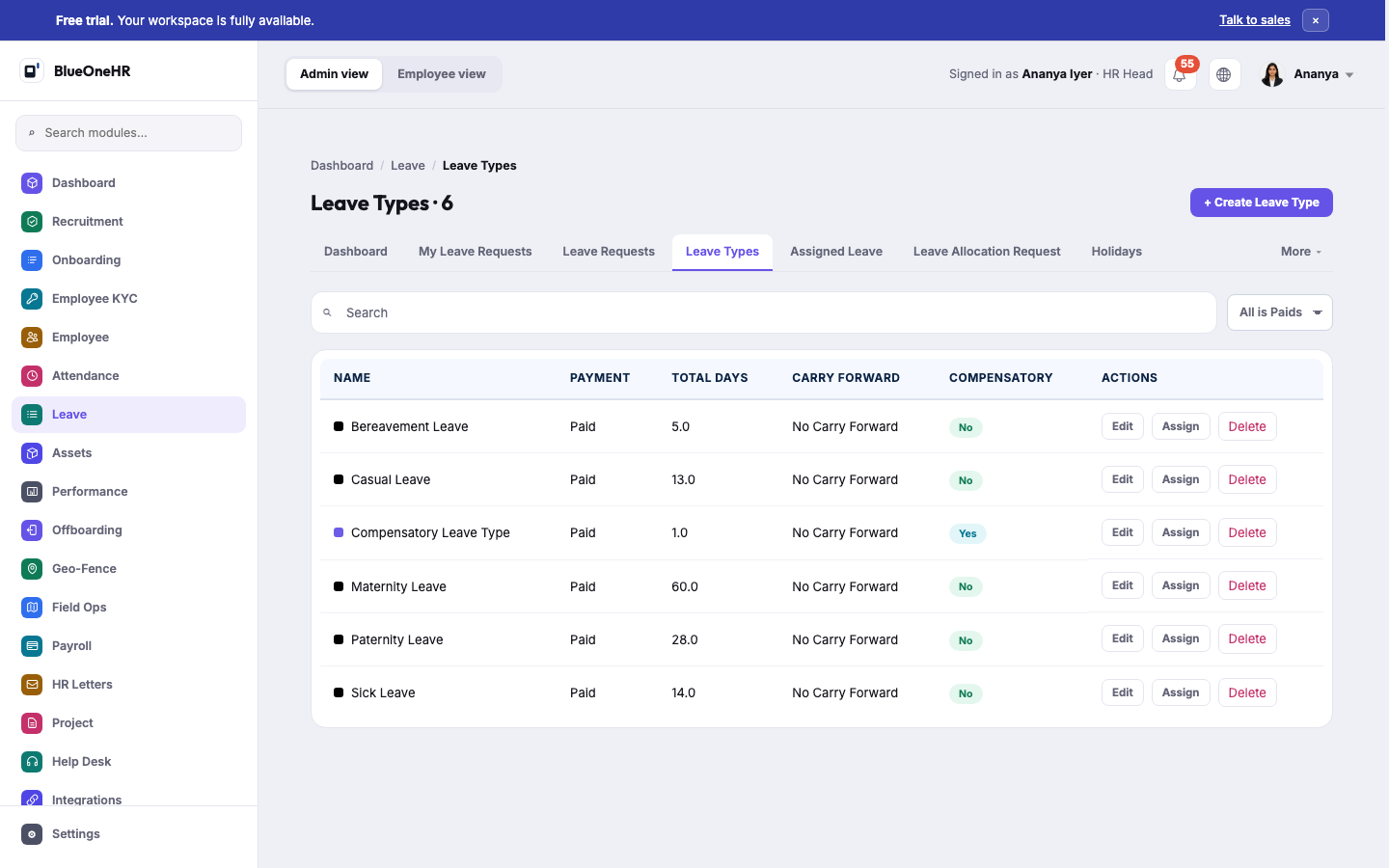Click black color swatch beside Sick Leave

coord(339,692)
